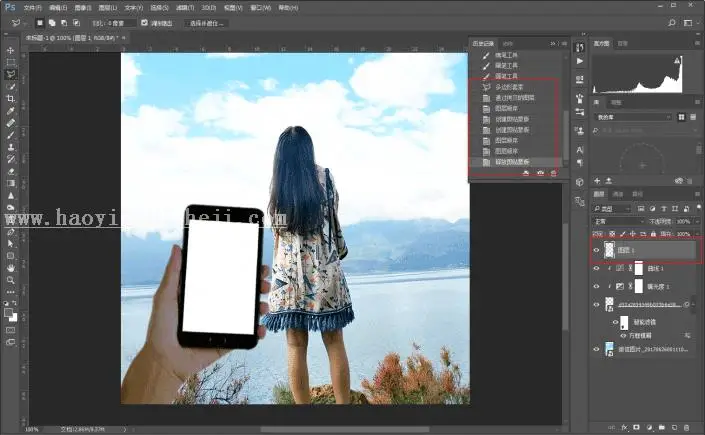705x435 pixels.
Task: Click the New Selection mode icon
Action: (40, 22)
